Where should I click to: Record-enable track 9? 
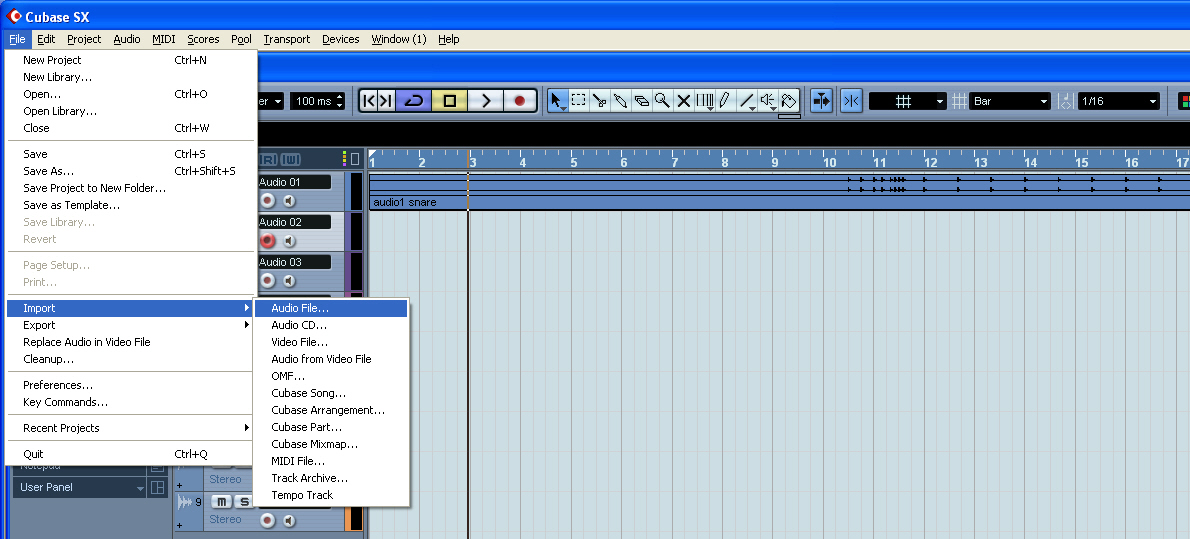pyautogui.click(x=267, y=520)
